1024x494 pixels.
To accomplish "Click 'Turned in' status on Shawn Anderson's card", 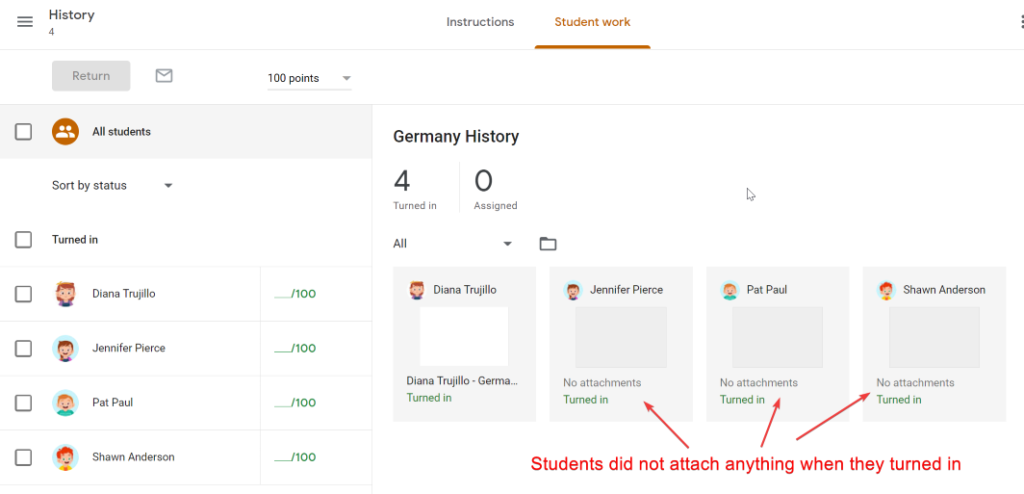I will tap(899, 400).
